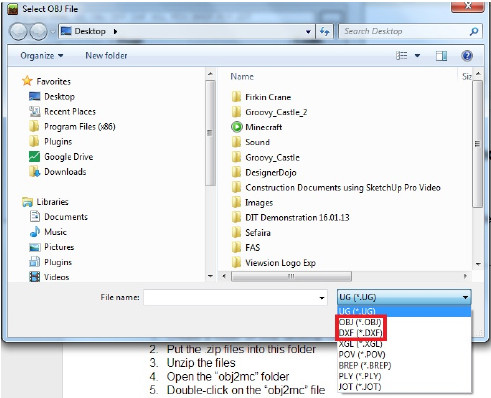Viewport: 491px width, 398px height.
Task: Click the horizontal scrollbar thumb in file list
Action: coord(291,276)
